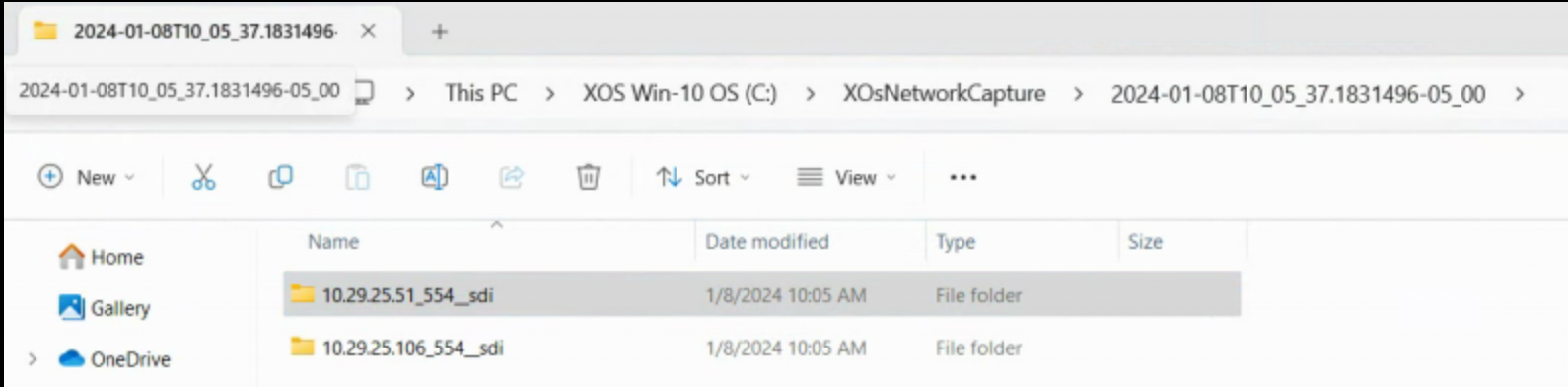
Task: Click the Cut scissors icon
Action: (203, 177)
